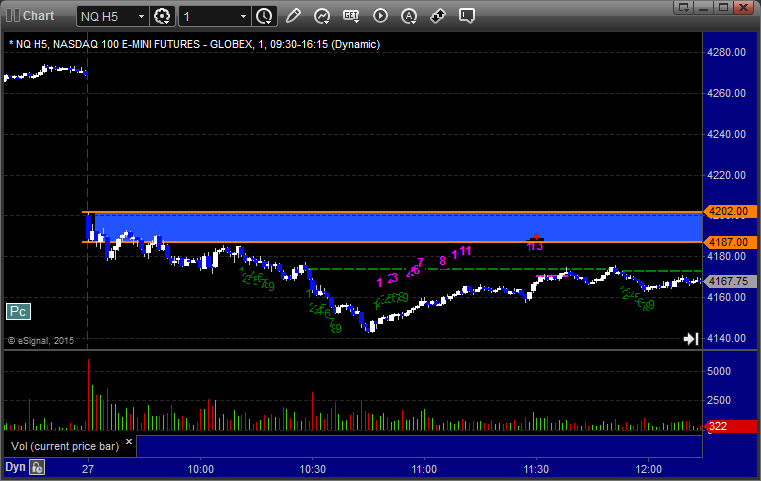Jump to latest bar arrow button
The height and width of the screenshot is (481, 761).
click(x=690, y=339)
